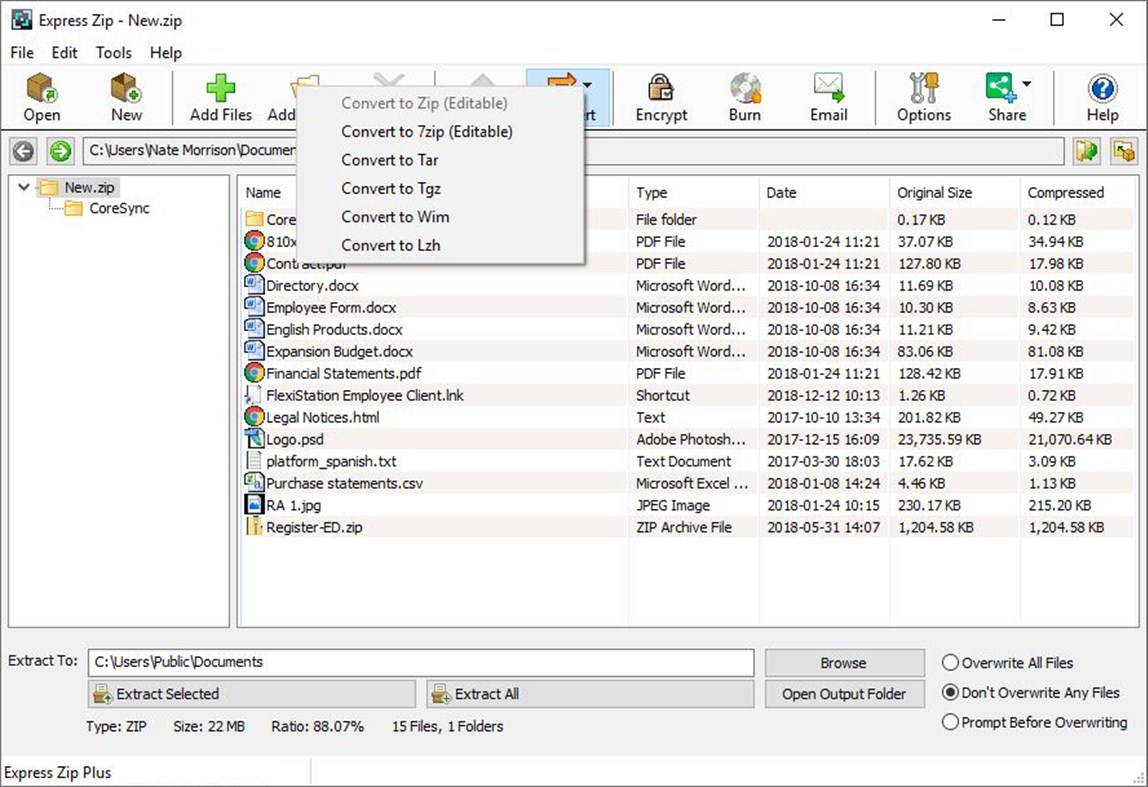Click the green forward navigation arrow
The image size is (1148, 787).
[x=58, y=150]
